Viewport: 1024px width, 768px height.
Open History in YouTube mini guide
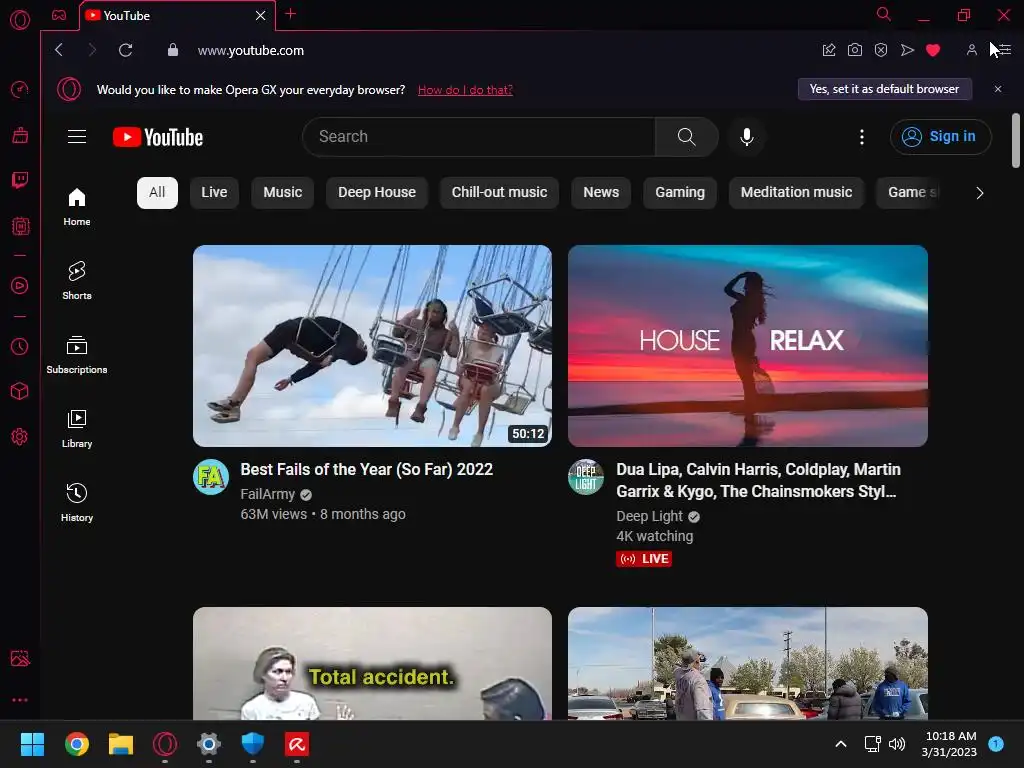coord(77,502)
